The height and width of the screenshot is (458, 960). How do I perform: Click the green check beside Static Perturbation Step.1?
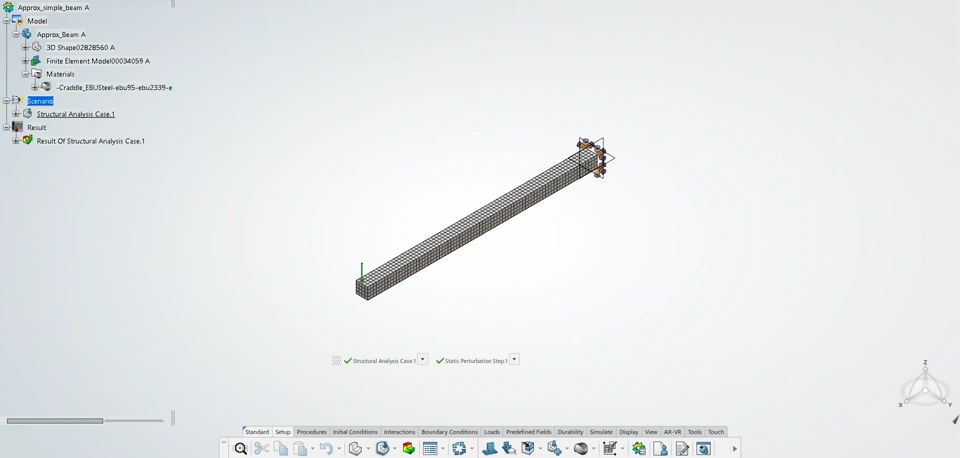[x=440, y=361]
